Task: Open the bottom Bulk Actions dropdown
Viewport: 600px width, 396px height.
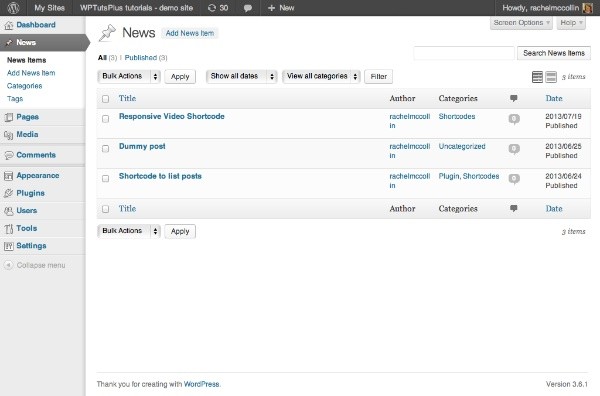Action: pyautogui.click(x=129, y=231)
